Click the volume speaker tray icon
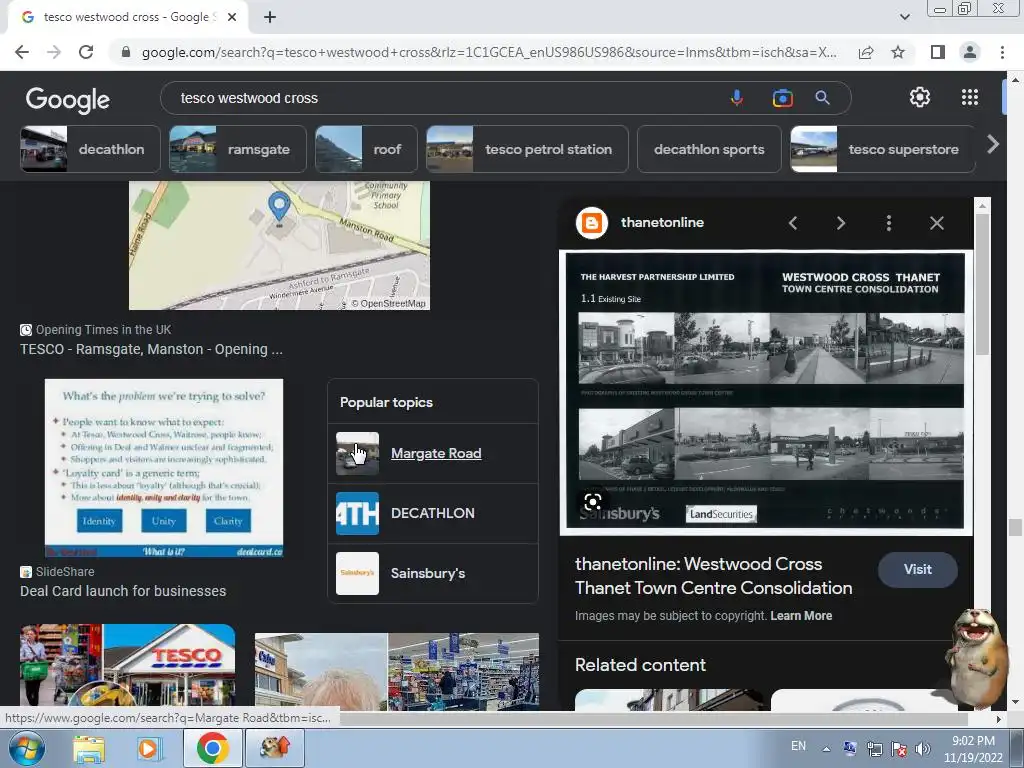Screen dimensions: 1024x768 pos(923,748)
